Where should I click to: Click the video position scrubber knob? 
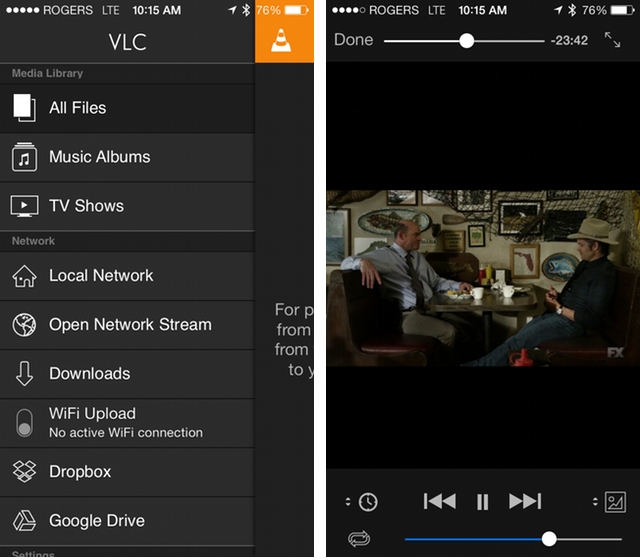(466, 41)
